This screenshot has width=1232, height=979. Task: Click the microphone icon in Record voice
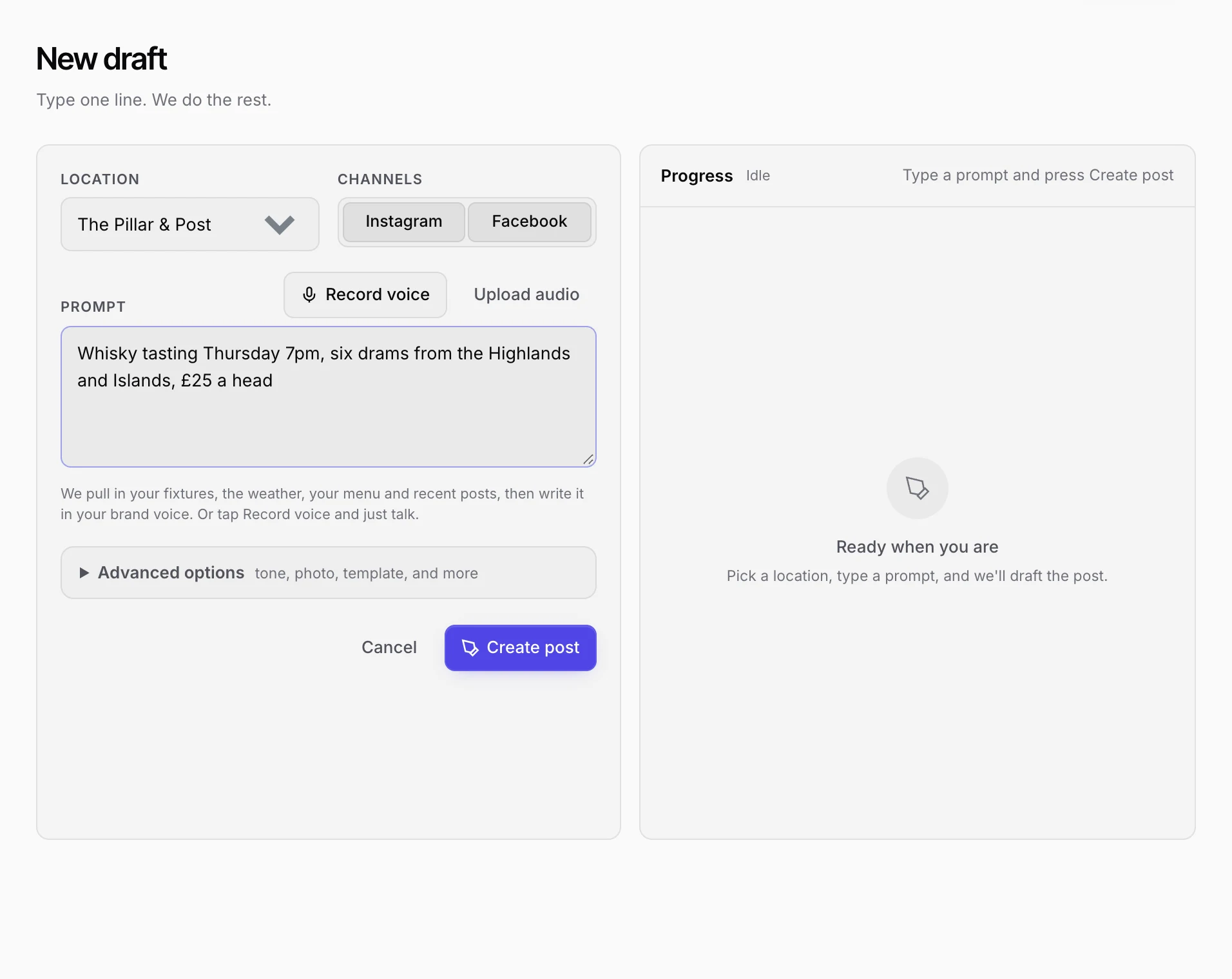pyautogui.click(x=309, y=295)
